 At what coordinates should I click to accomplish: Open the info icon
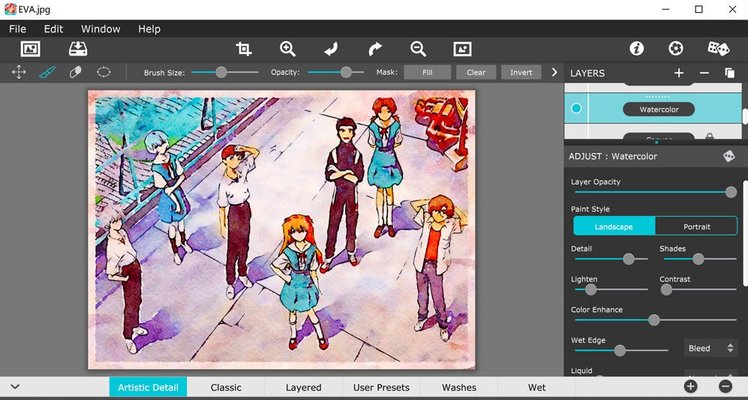tap(636, 49)
